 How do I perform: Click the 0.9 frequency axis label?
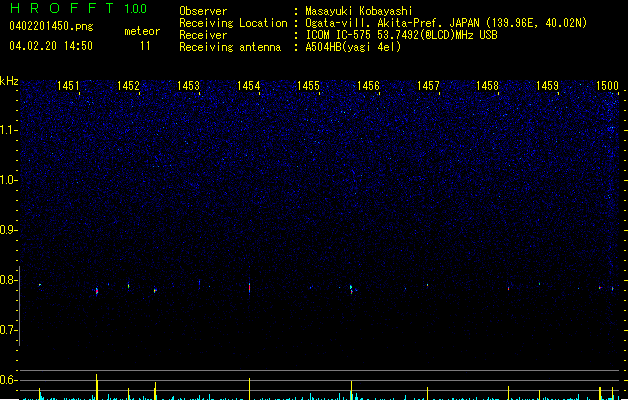9,230
